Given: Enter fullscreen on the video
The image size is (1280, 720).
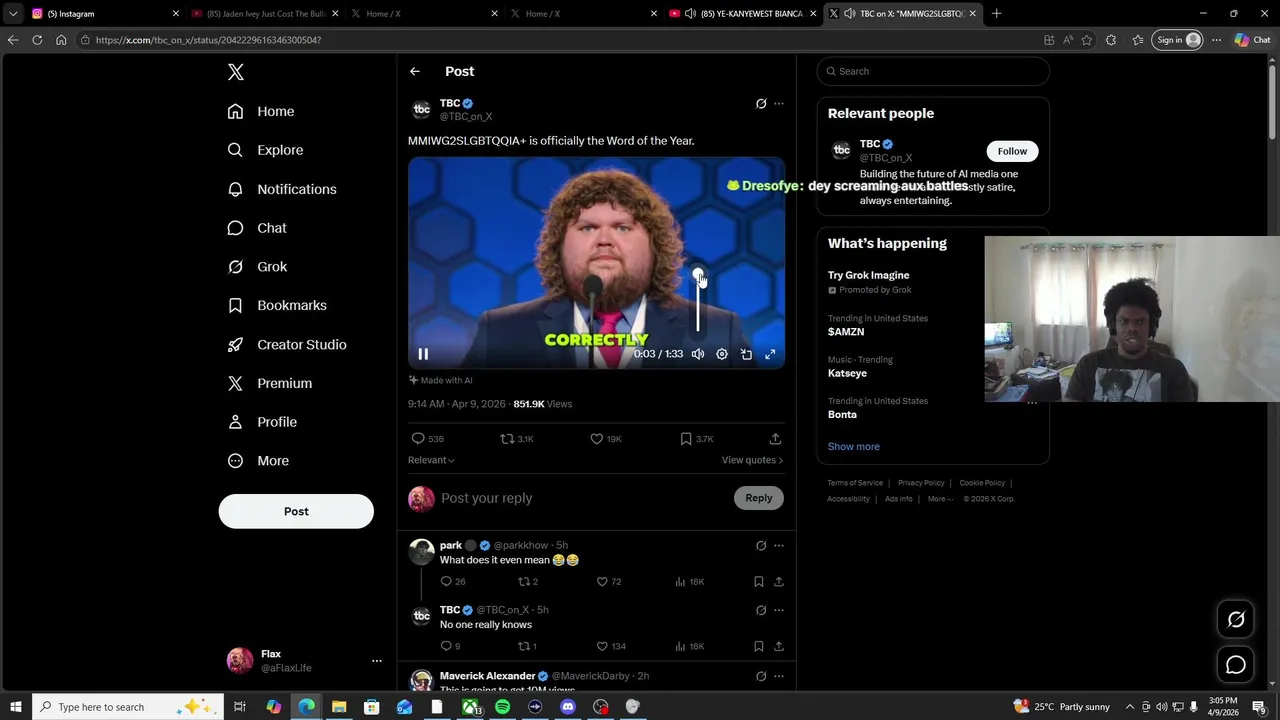Looking at the screenshot, I should click(770, 354).
